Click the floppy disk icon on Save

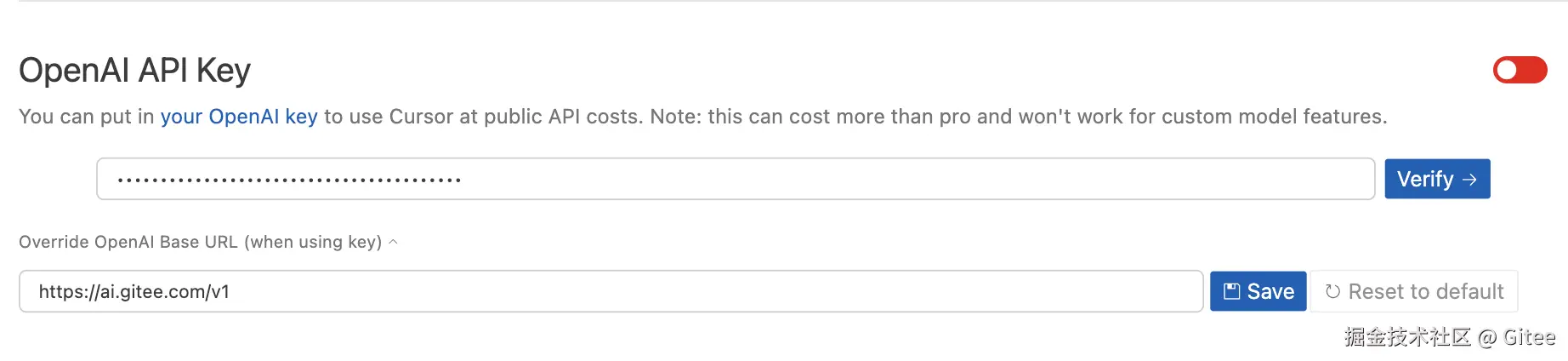coord(1231,291)
